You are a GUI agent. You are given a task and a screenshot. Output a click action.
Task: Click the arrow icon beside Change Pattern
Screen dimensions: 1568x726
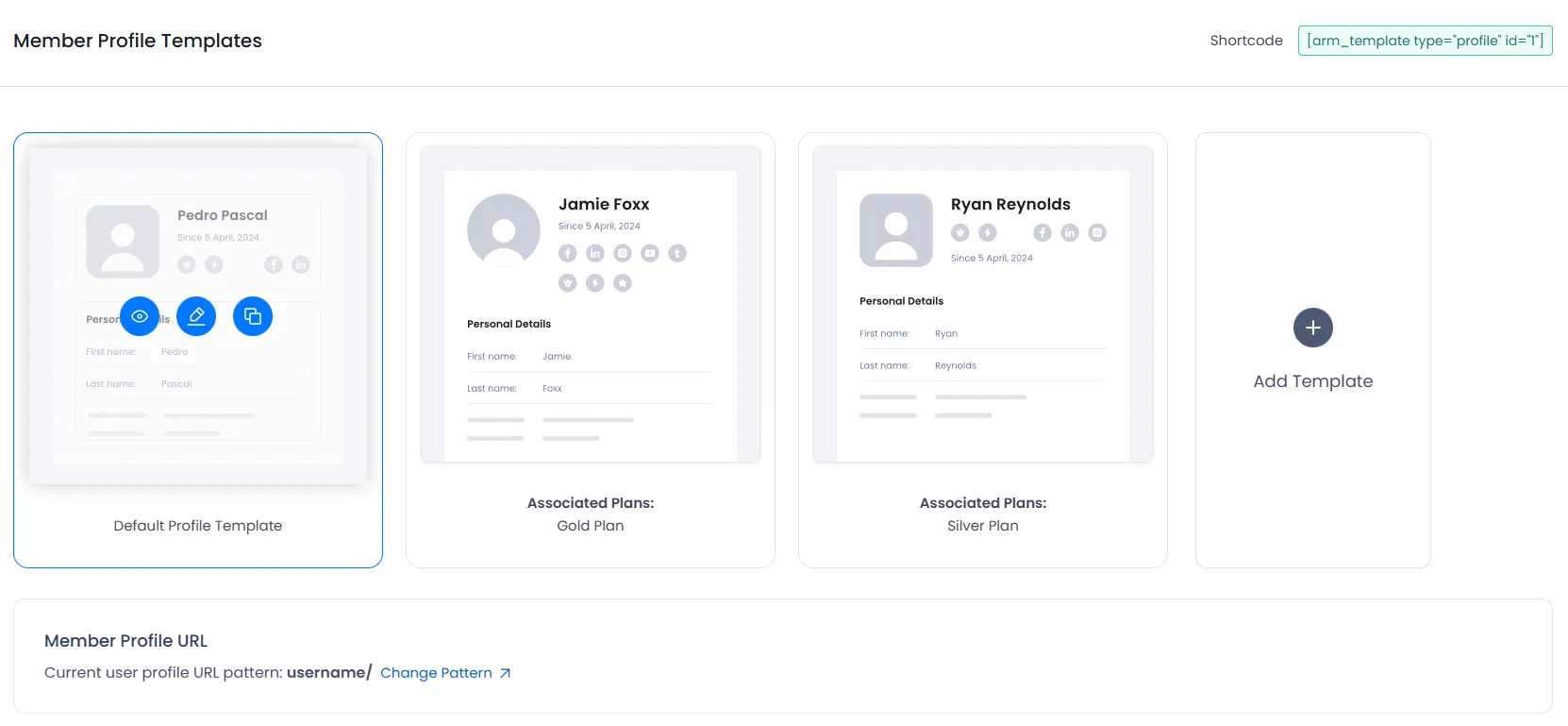click(505, 673)
